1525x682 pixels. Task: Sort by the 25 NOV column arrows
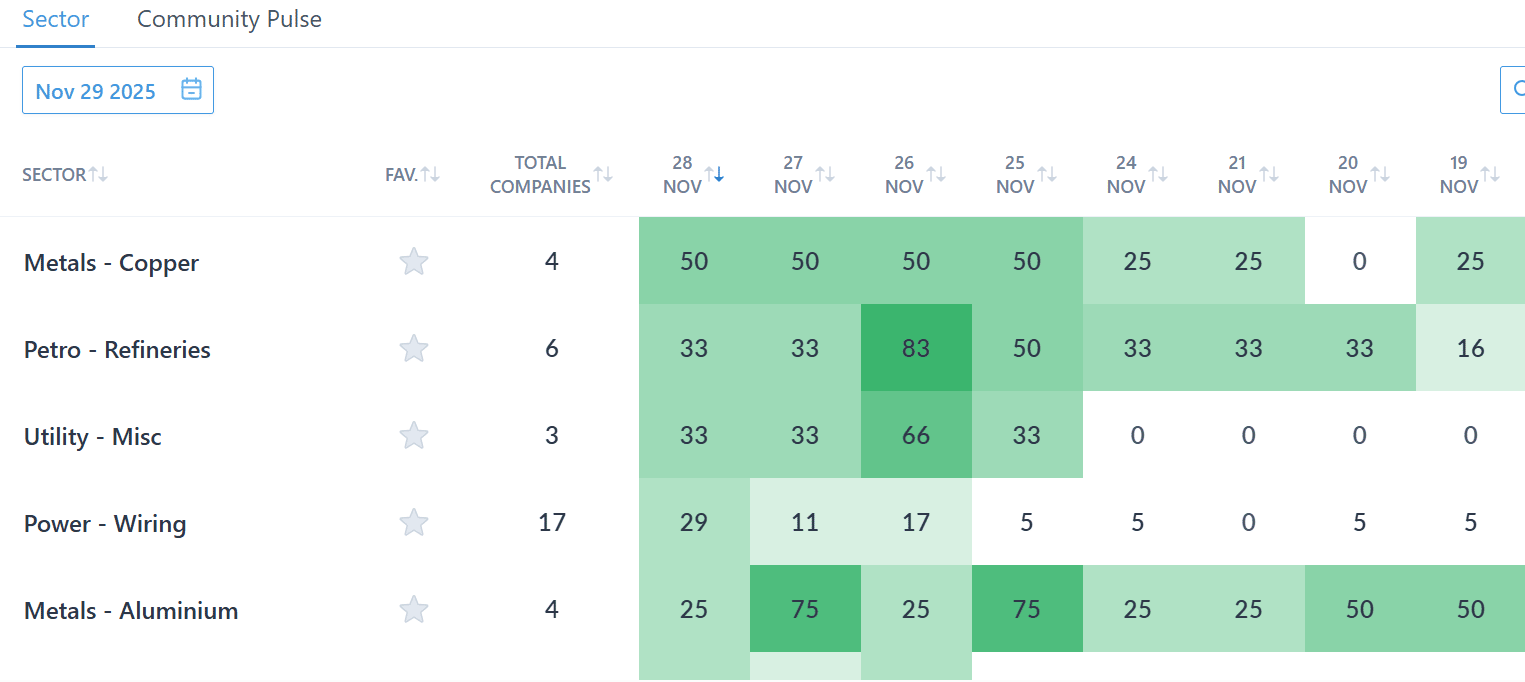click(1047, 174)
